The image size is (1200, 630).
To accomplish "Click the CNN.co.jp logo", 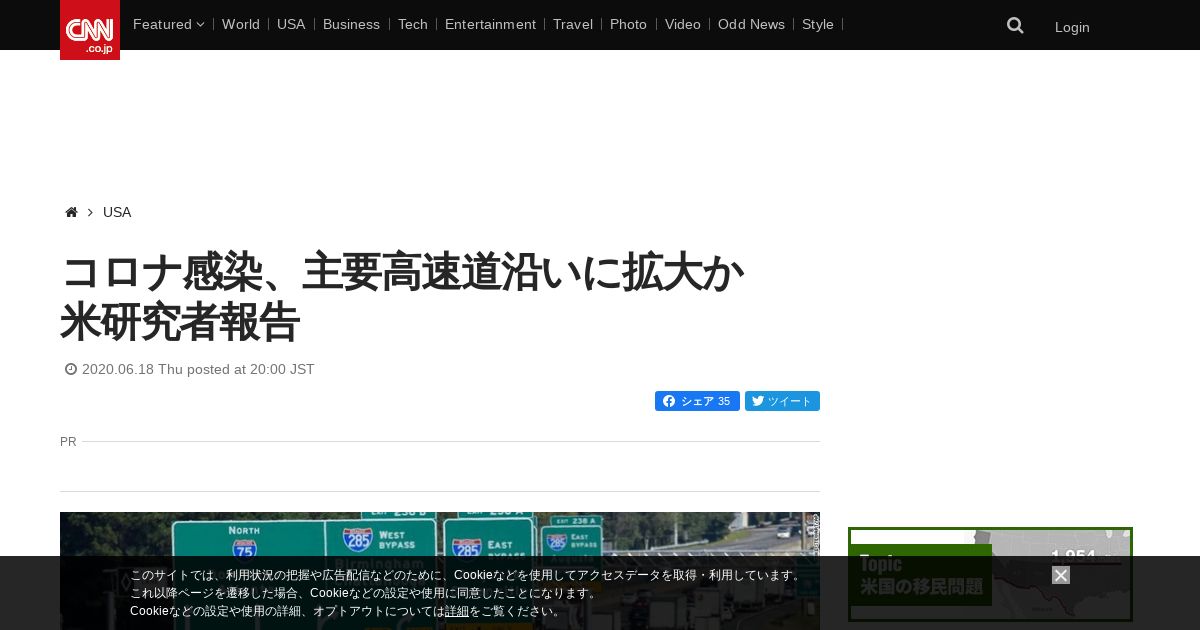I will tap(90, 30).
